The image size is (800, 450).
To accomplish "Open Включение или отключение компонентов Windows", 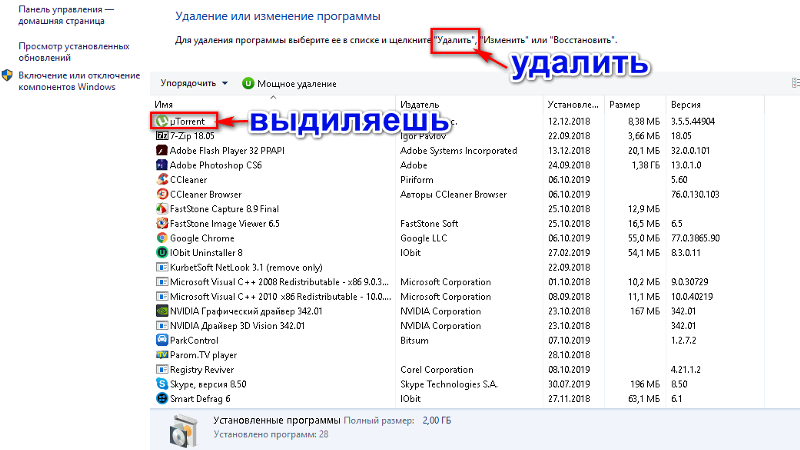I will [x=79, y=81].
